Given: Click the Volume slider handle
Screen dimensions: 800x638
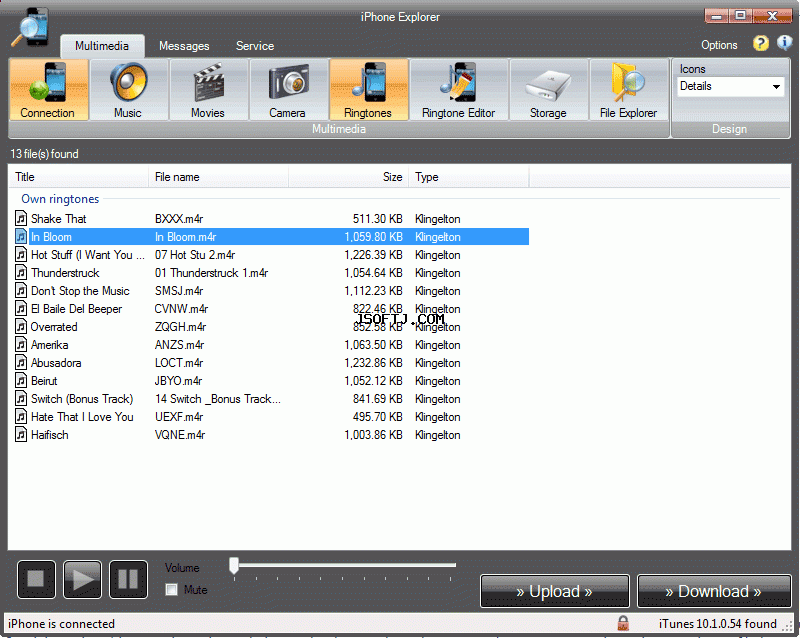Looking at the screenshot, I should pos(234,566).
